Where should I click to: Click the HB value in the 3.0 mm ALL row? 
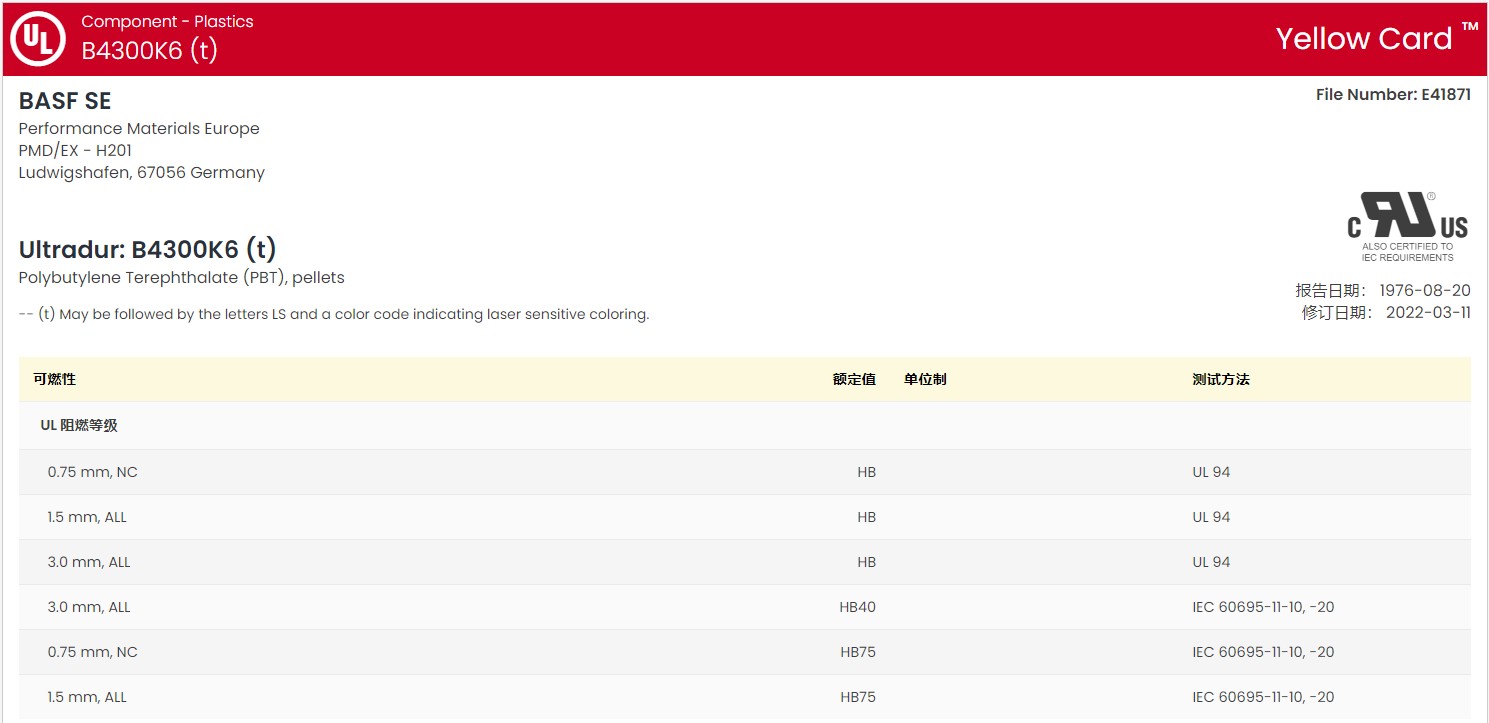click(x=867, y=562)
